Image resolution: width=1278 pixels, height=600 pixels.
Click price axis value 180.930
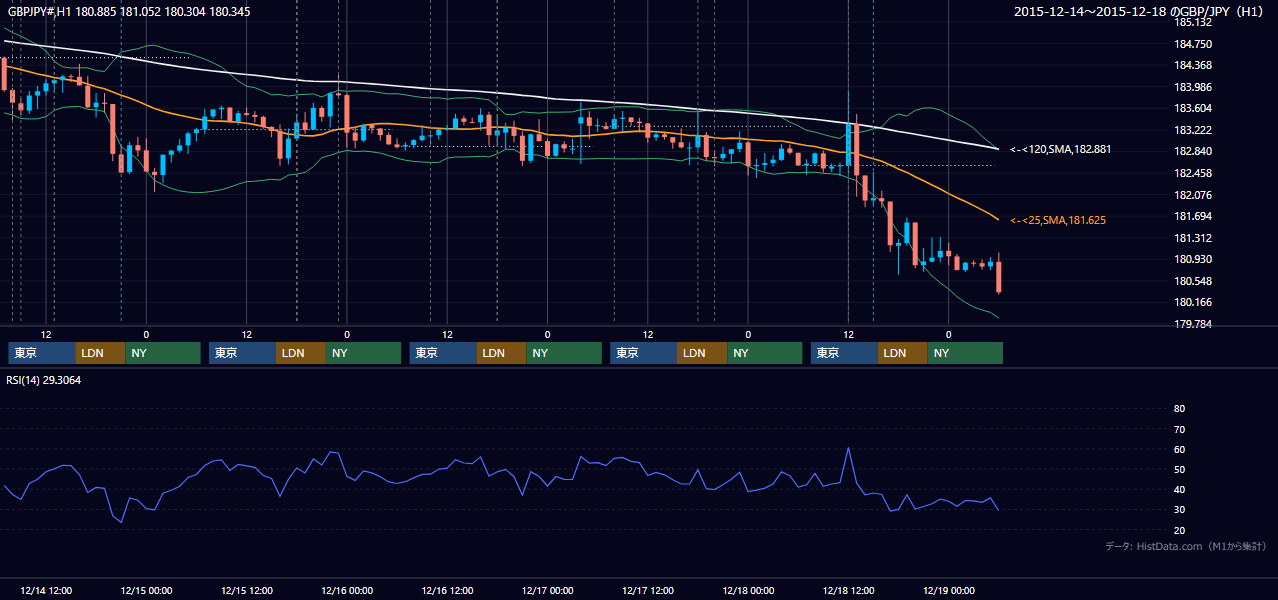pyautogui.click(x=1192, y=259)
